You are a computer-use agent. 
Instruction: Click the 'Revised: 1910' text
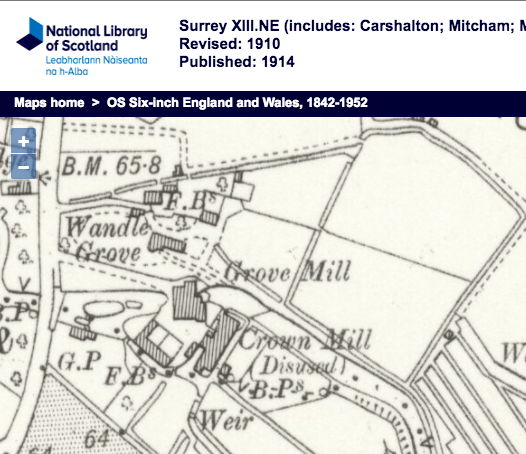point(230,44)
